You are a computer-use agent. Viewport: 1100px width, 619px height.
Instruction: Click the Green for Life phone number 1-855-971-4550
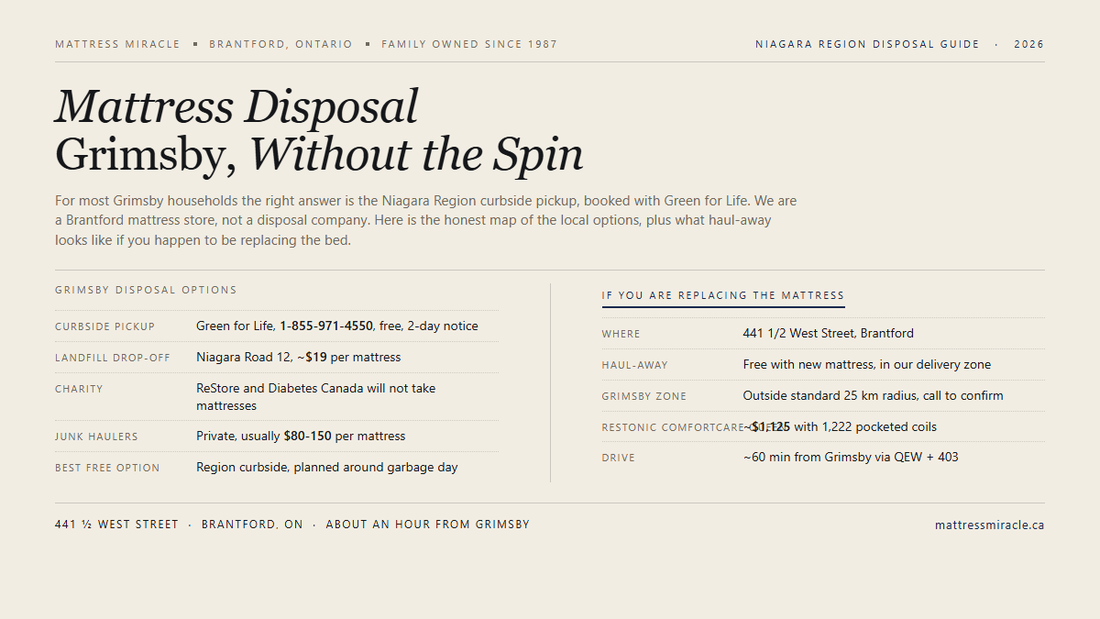pyautogui.click(x=326, y=326)
